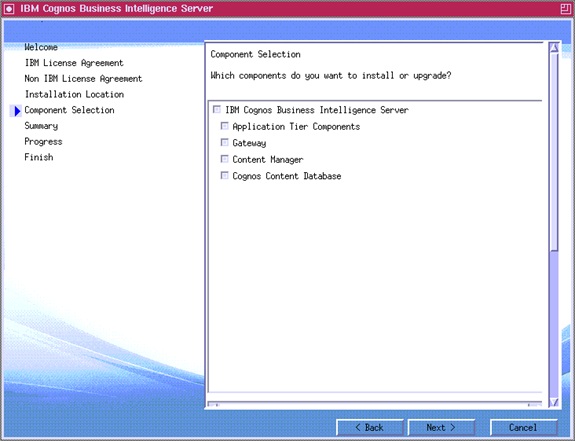
Task: Cancel the installation wizard
Action: (x=523, y=427)
